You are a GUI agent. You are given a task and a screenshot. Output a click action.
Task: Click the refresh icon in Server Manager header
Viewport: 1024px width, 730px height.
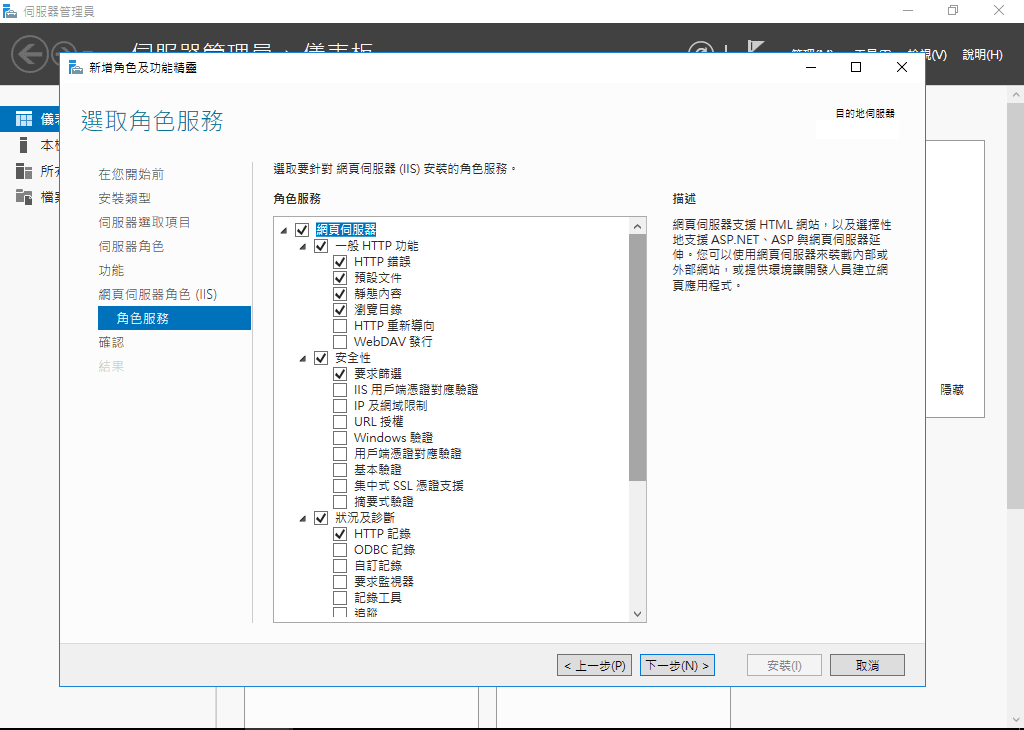coord(701,53)
